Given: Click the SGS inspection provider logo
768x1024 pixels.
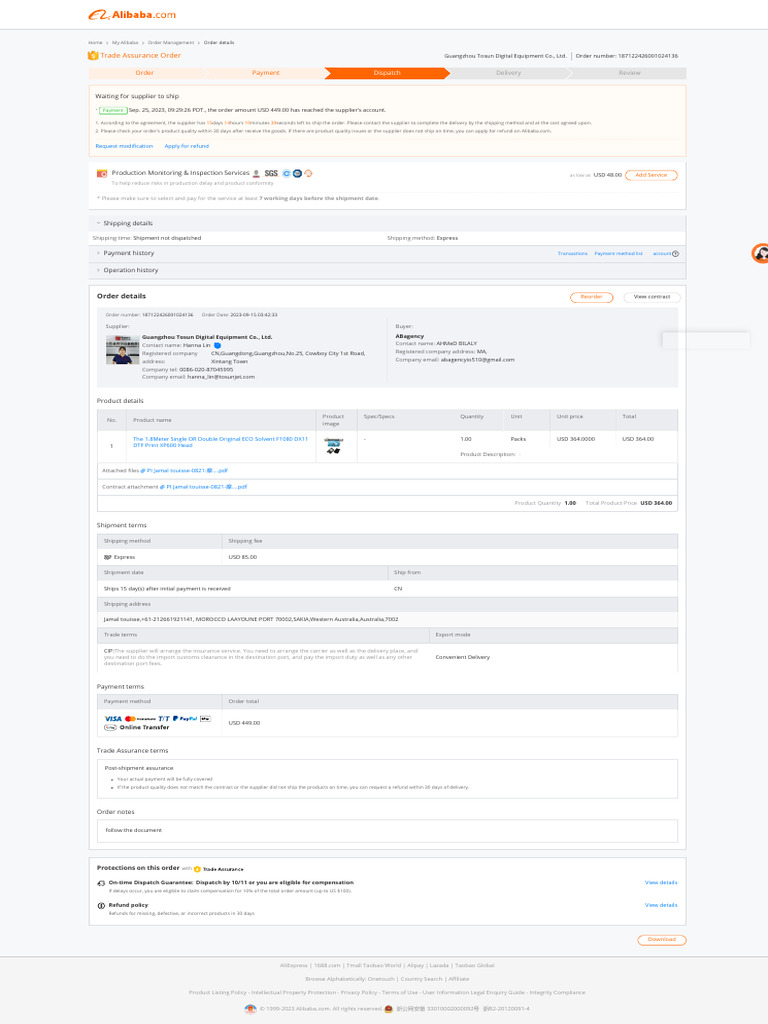Looking at the screenshot, I should pos(271,173).
